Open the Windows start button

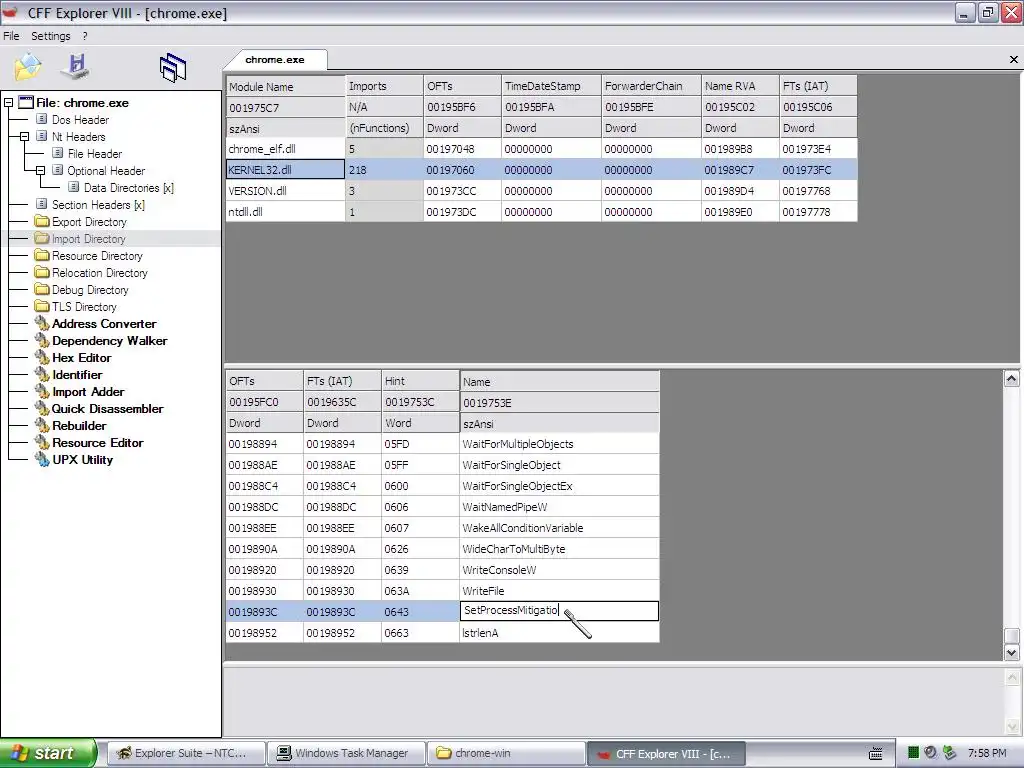click(48, 753)
